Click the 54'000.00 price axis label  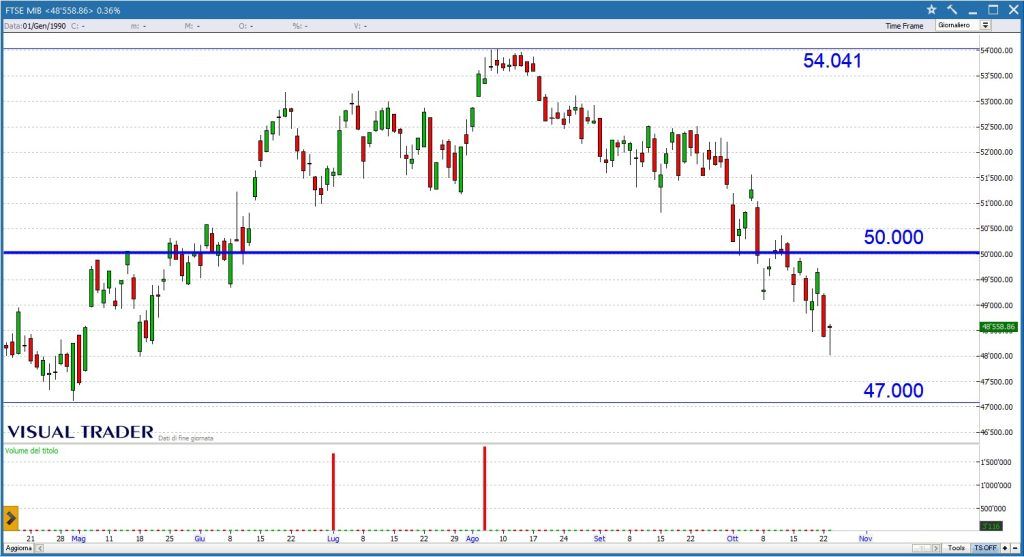click(x=997, y=50)
